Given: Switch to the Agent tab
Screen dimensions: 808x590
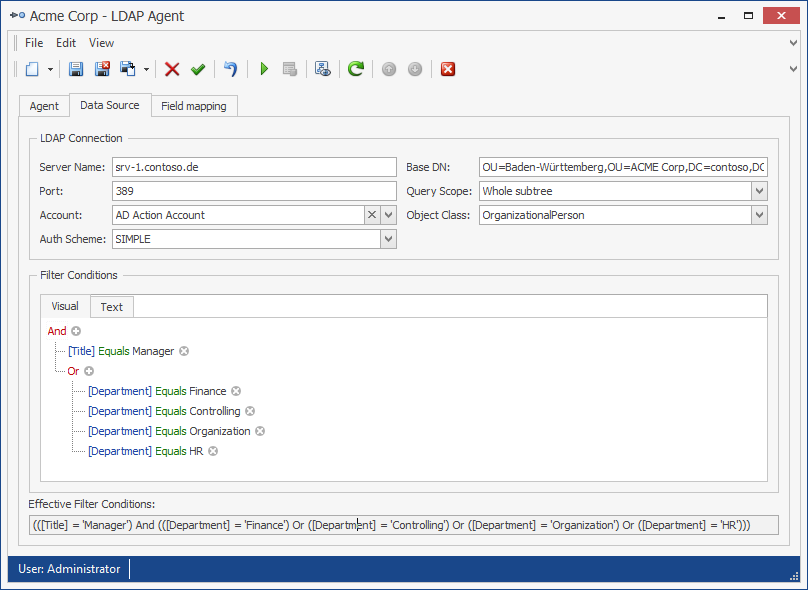Looking at the screenshot, I should tap(44, 106).
